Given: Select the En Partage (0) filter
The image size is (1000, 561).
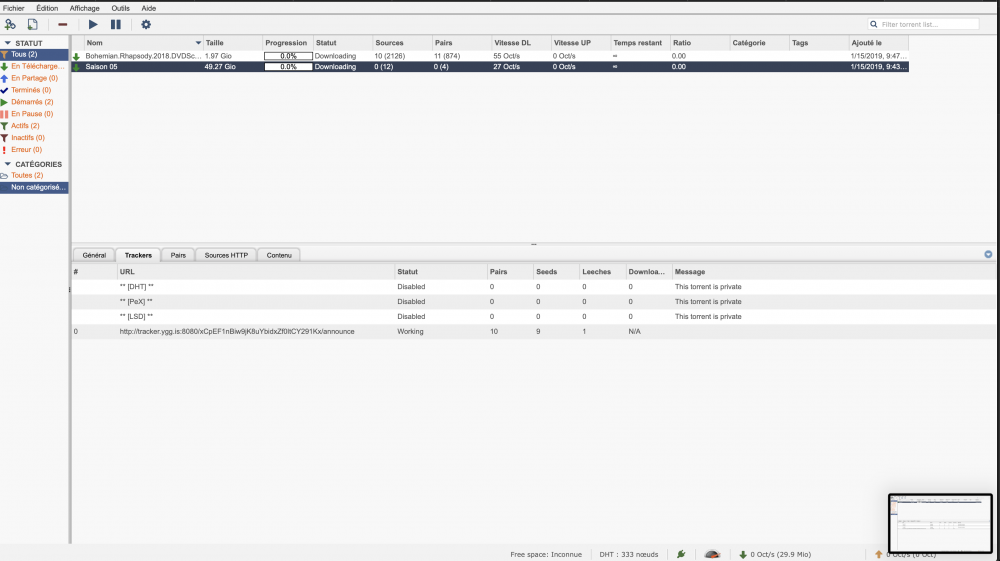Looking at the screenshot, I should point(34,78).
